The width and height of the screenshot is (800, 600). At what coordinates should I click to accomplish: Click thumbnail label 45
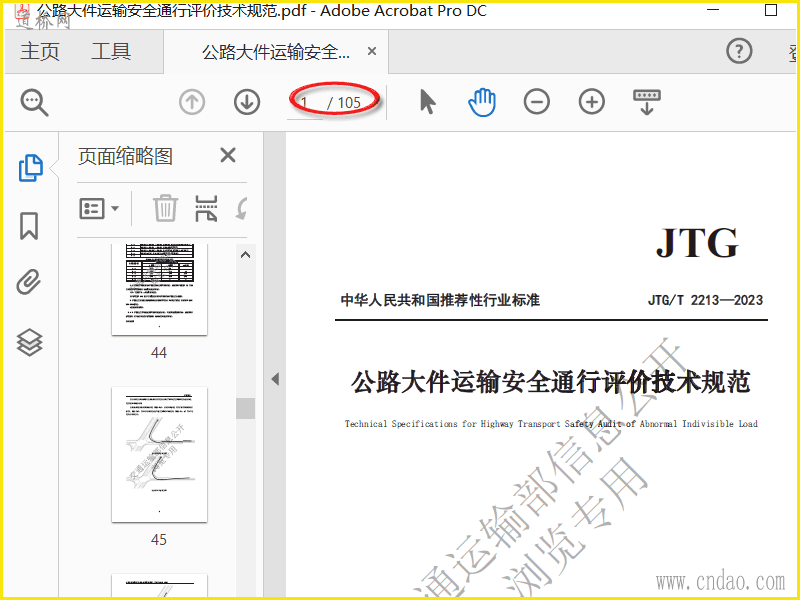pos(159,540)
